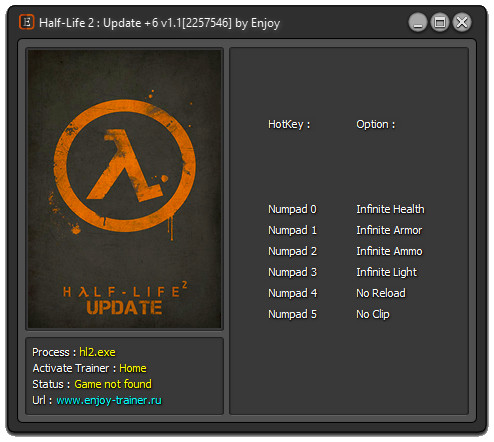This screenshot has width=494, height=442.
Task: Click the Numpad 1 hotkey label
Action: pos(292,230)
